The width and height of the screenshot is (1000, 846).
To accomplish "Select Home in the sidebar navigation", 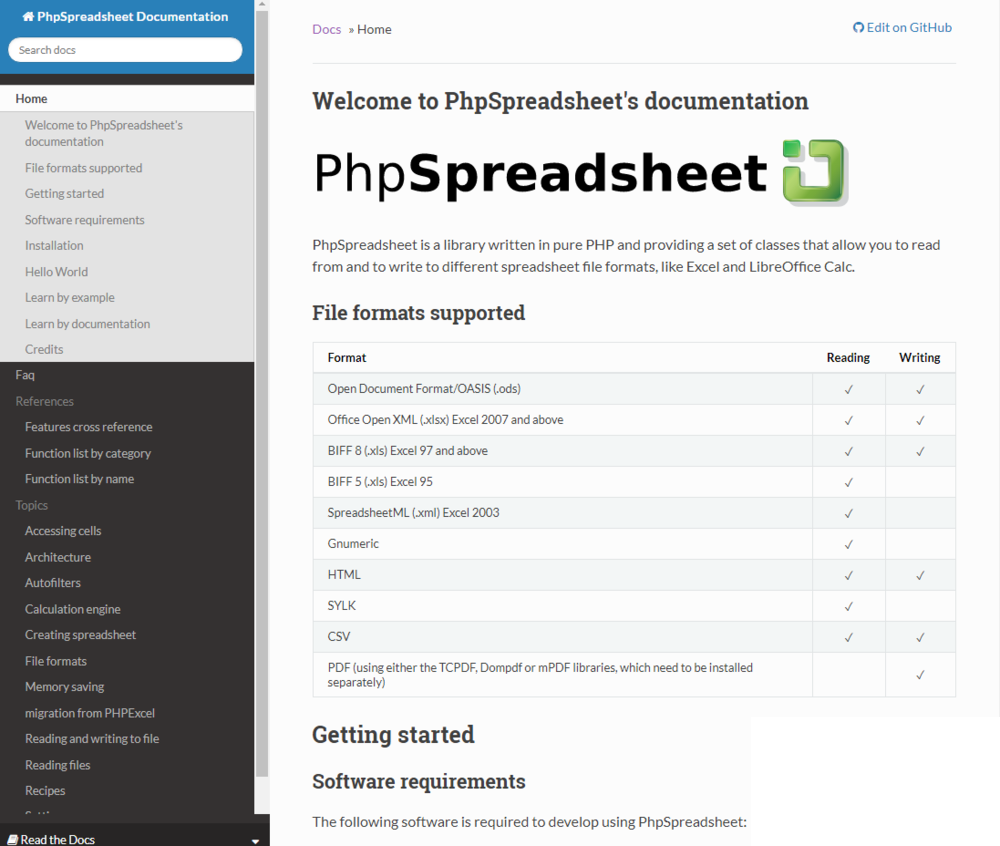I will click(x=31, y=99).
